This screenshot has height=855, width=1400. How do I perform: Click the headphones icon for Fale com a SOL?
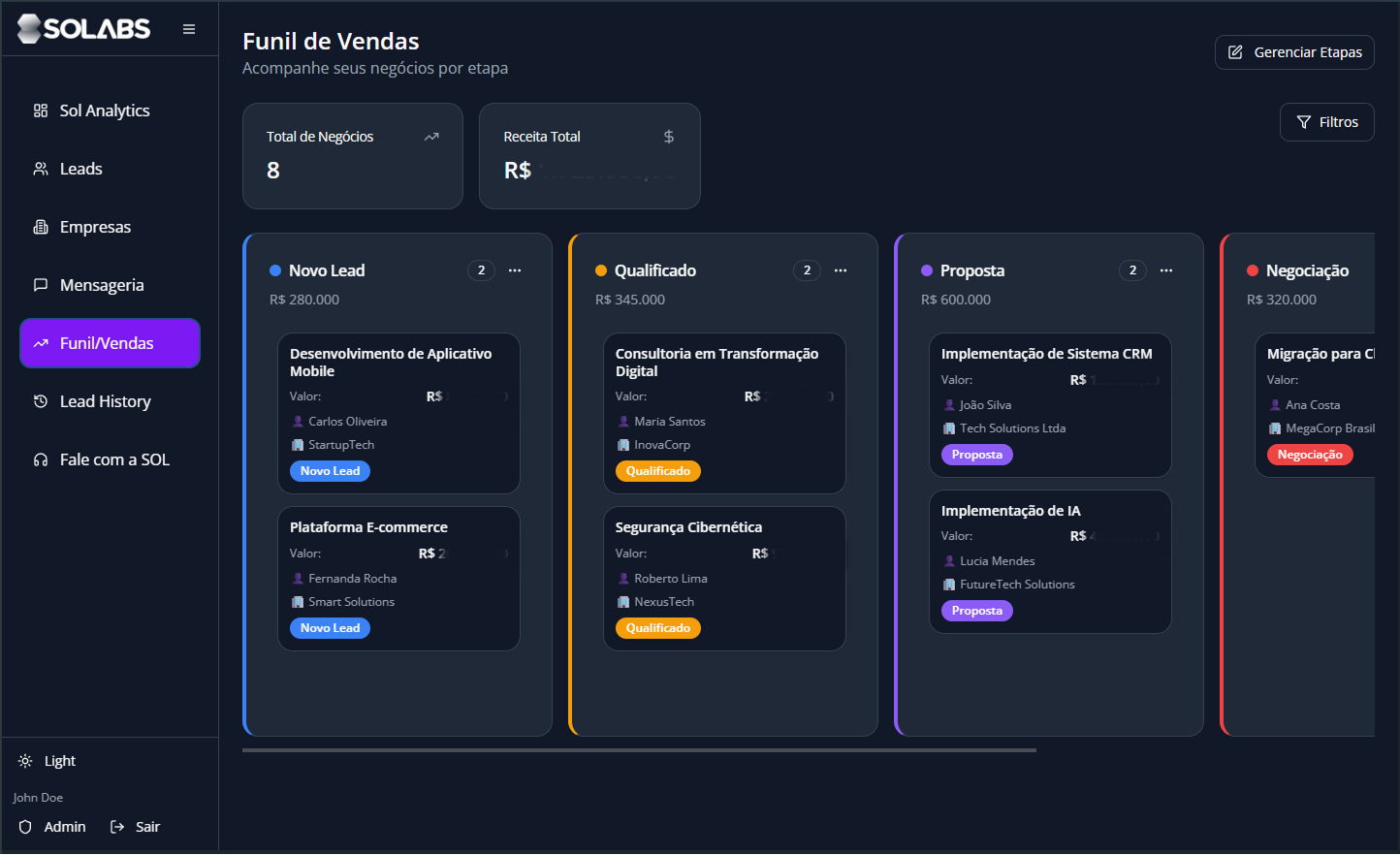(x=41, y=459)
